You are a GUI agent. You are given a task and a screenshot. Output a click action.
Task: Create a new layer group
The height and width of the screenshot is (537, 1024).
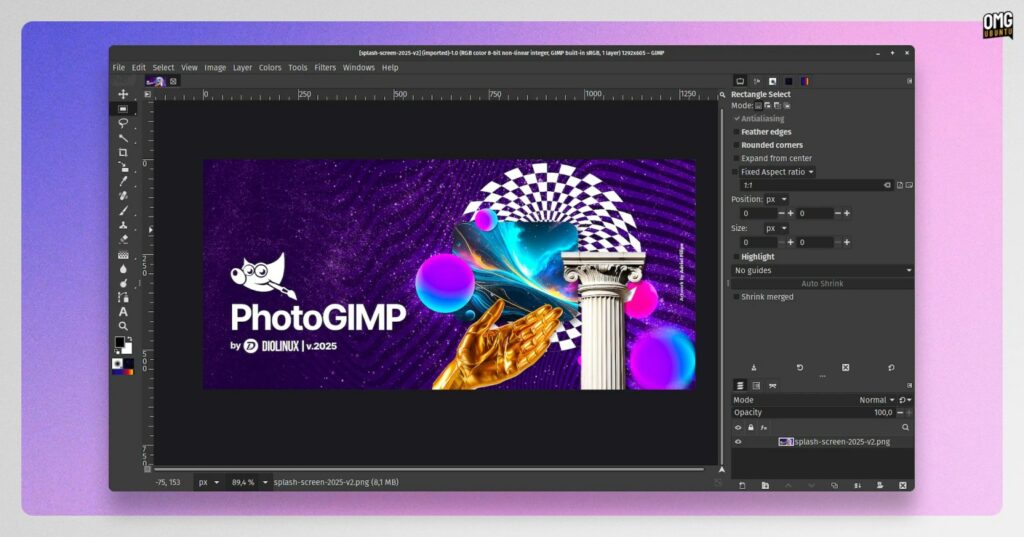click(765, 485)
